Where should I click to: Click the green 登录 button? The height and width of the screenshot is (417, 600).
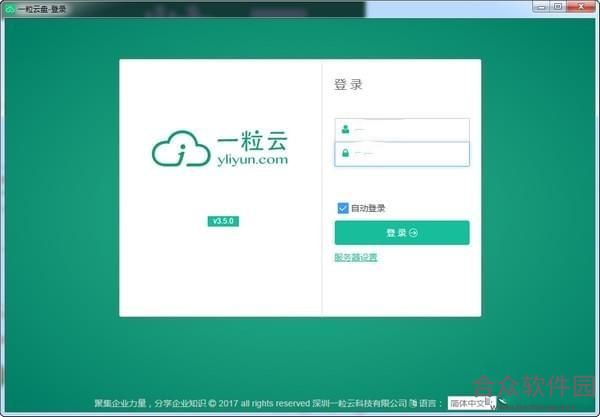point(402,233)
